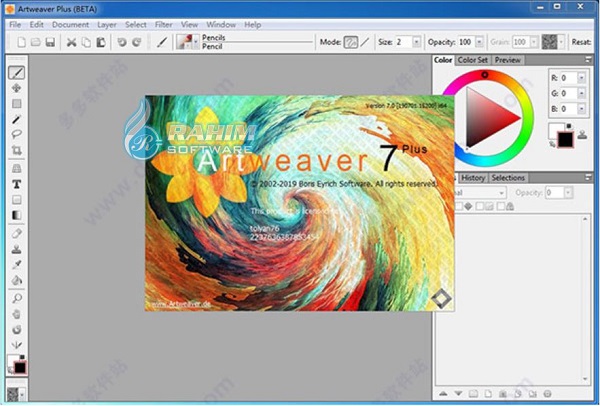Image resolution: width=600 pixels, height=406 pixels.
Task: Open the toolbar Opacity value dropdown
Action: pyautogui.click(x=479, y=42)
